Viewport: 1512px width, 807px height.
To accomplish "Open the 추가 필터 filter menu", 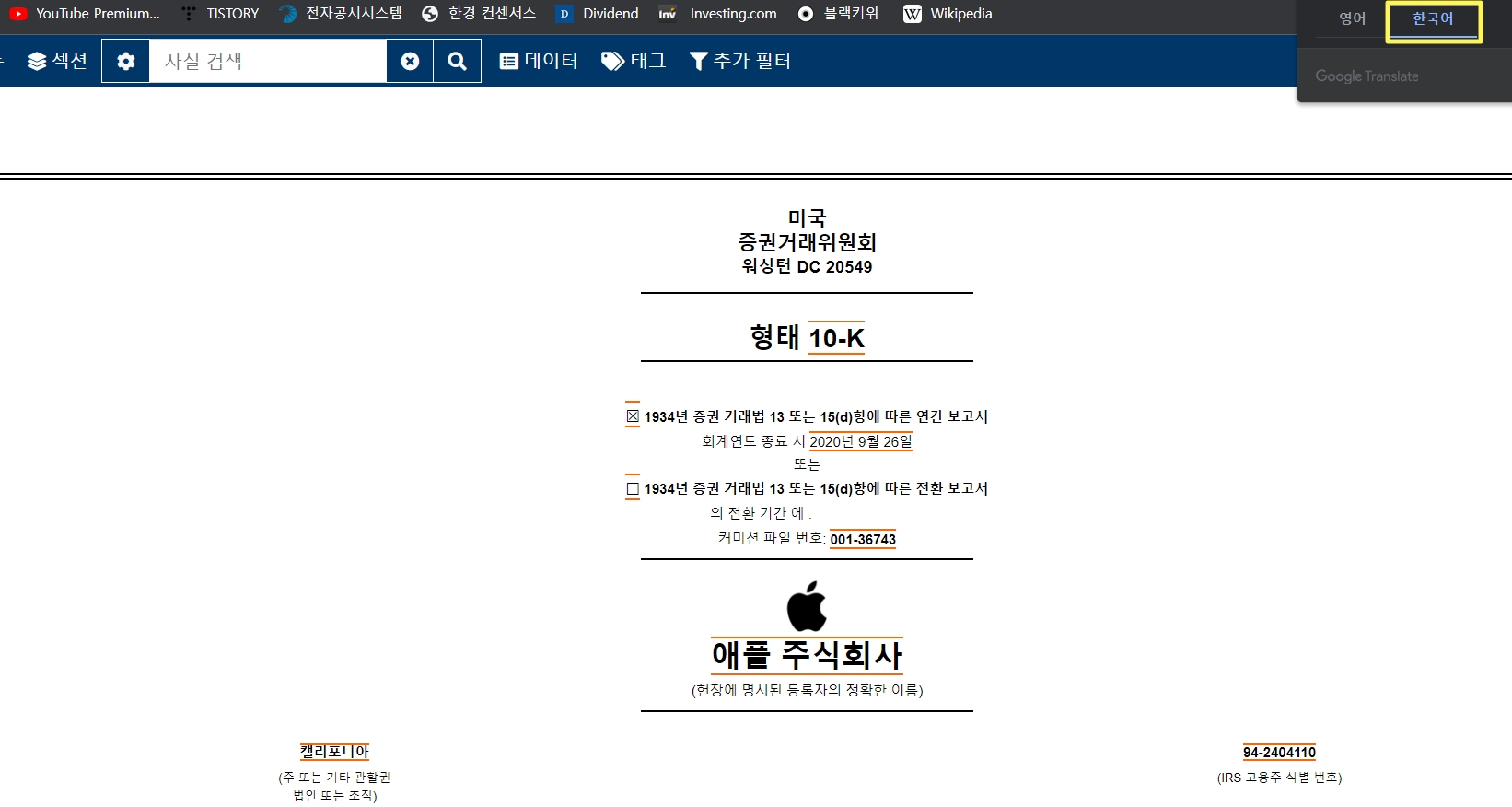I will [739, 61].
